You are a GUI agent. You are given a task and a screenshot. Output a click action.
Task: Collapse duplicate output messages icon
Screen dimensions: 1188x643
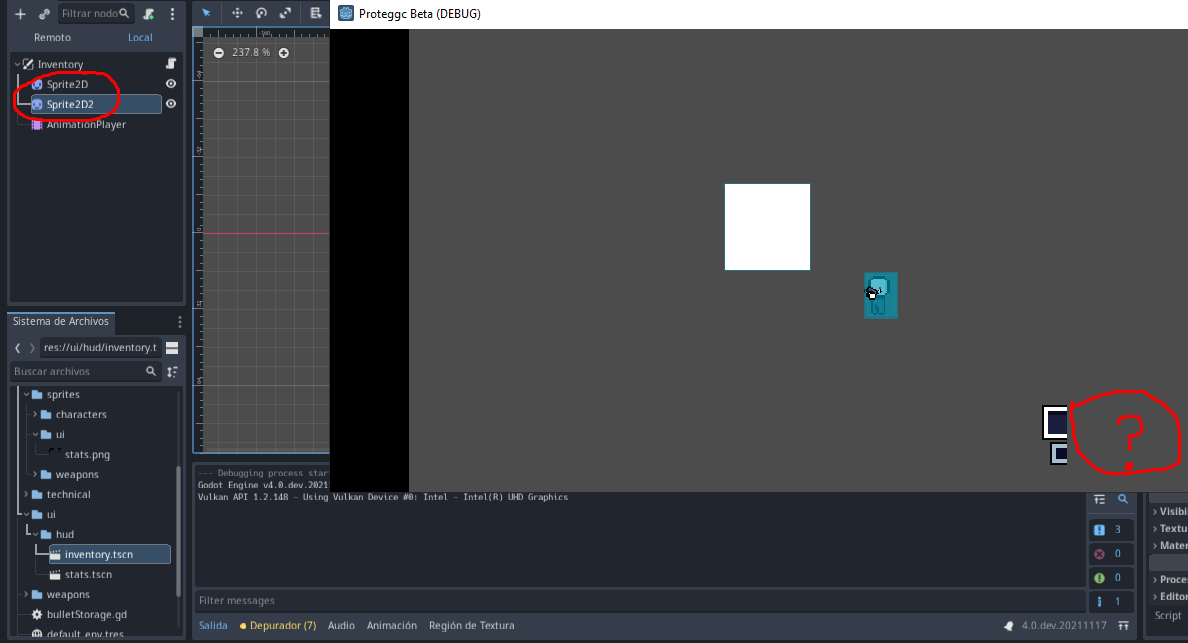tap(1099, 500)
